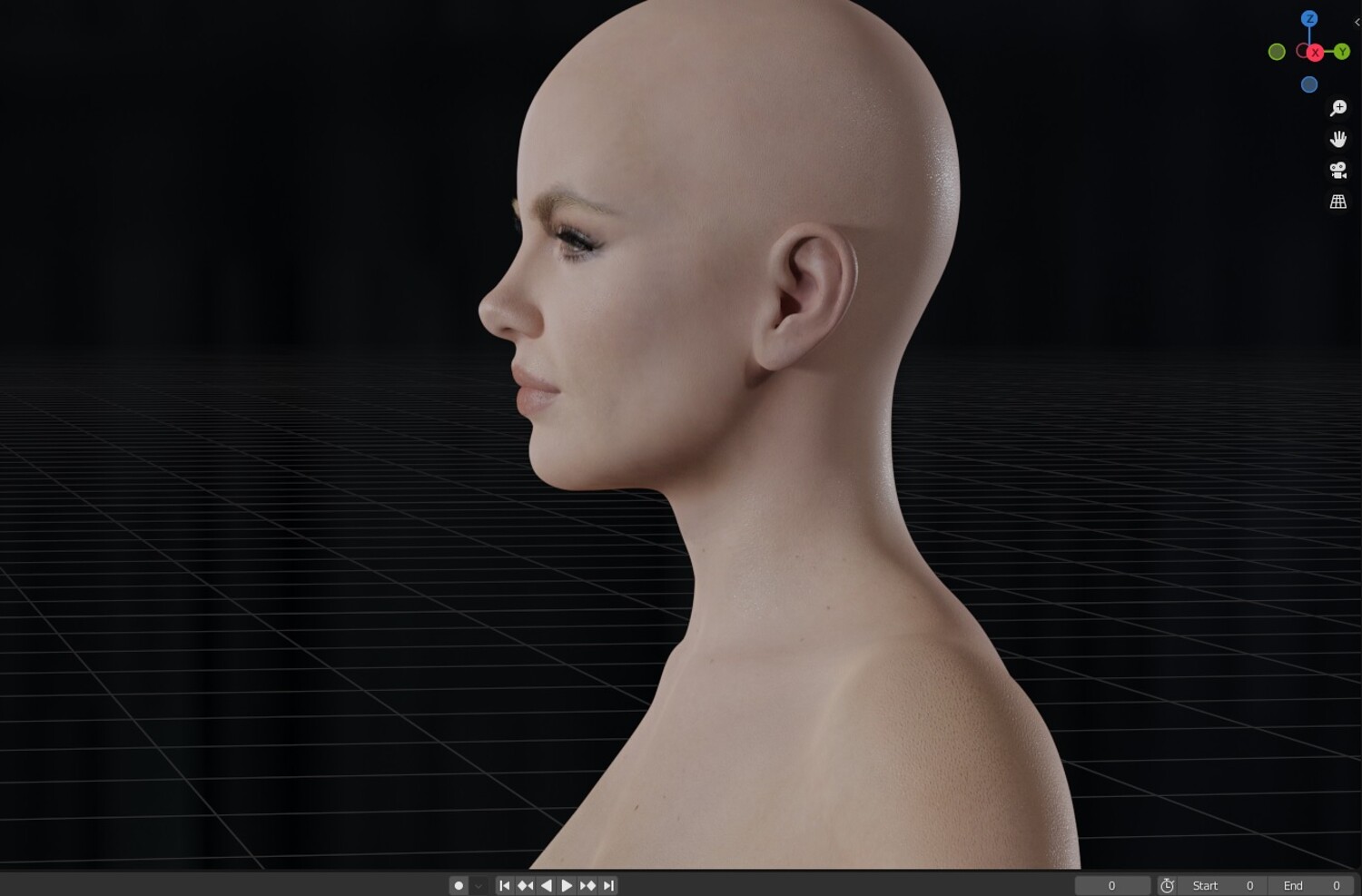Image resolution: width=1362 pixels, height=896 pixels.
Task: Jump to the previous keyframe
Action: click(525, 885)
